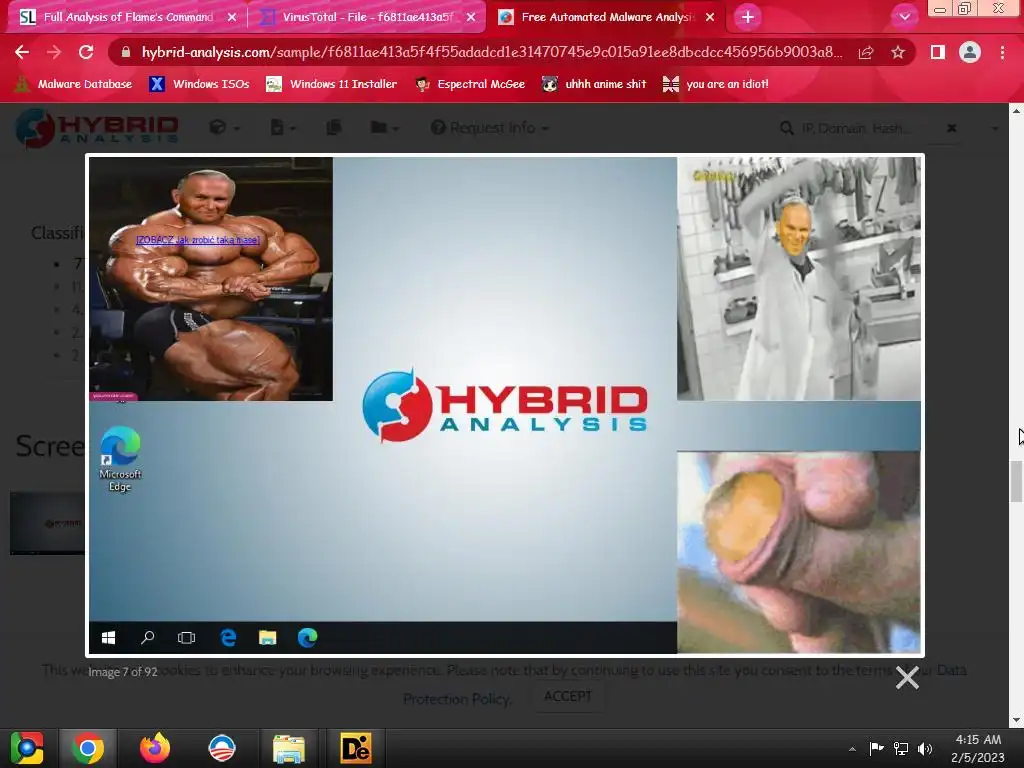Click the address bar URL field
Image resolution: width=1024 pixels, height=768 pixels.
[x=491, y=52]
